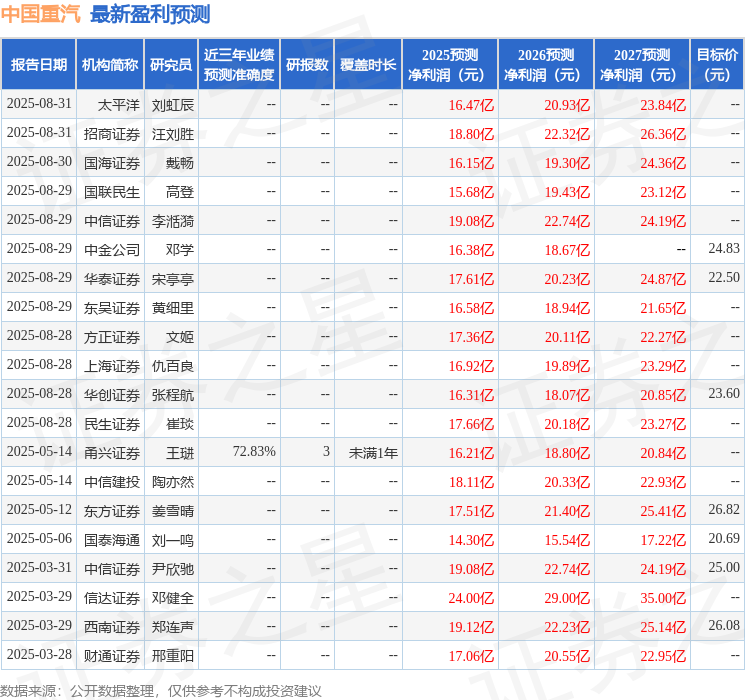Select the 机构简称 column header
This screenshot has width=745, height=700.
(x=110, y=65)
